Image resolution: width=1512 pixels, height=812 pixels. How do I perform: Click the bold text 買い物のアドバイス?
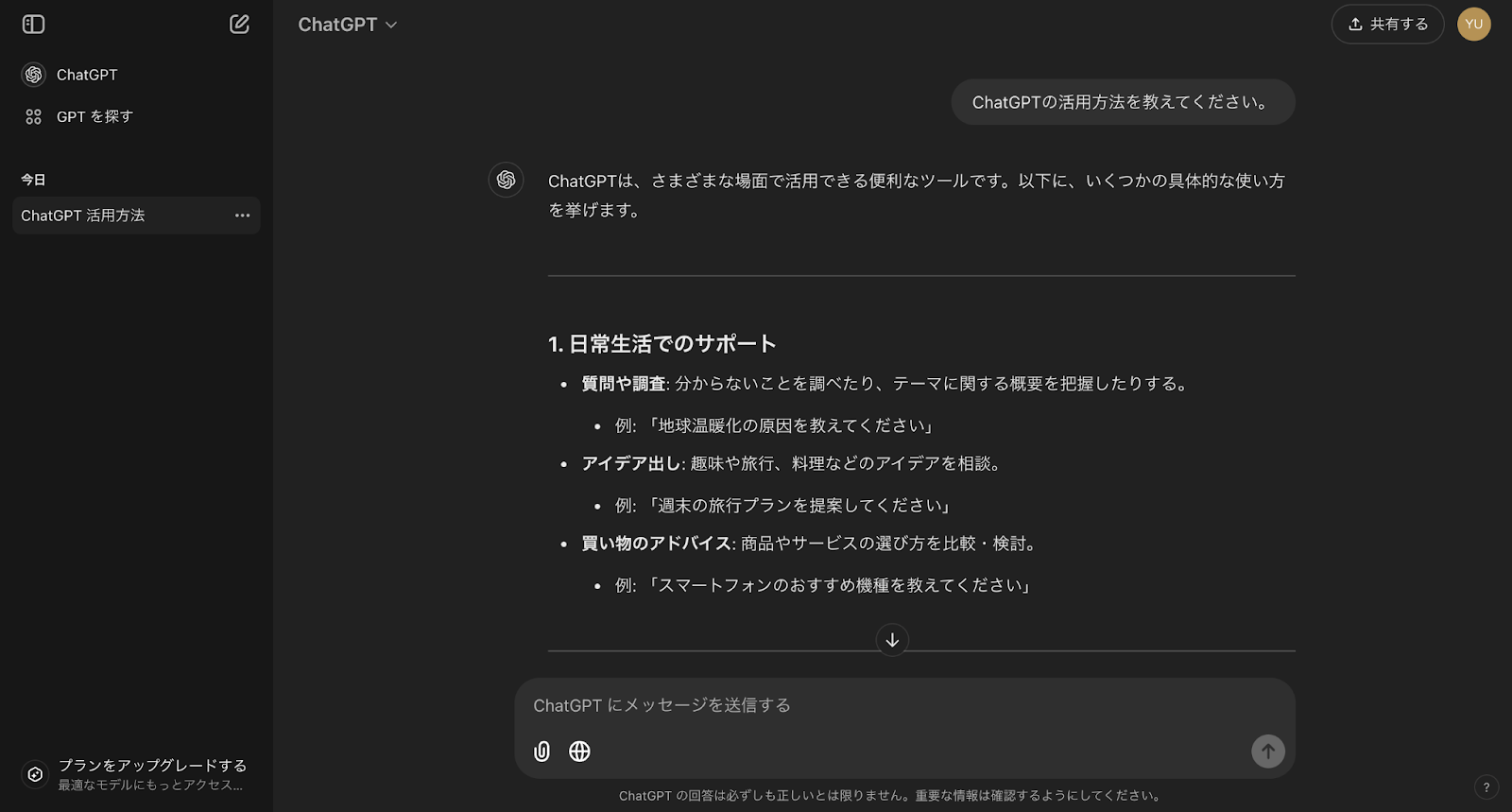[x=657, y=544]
